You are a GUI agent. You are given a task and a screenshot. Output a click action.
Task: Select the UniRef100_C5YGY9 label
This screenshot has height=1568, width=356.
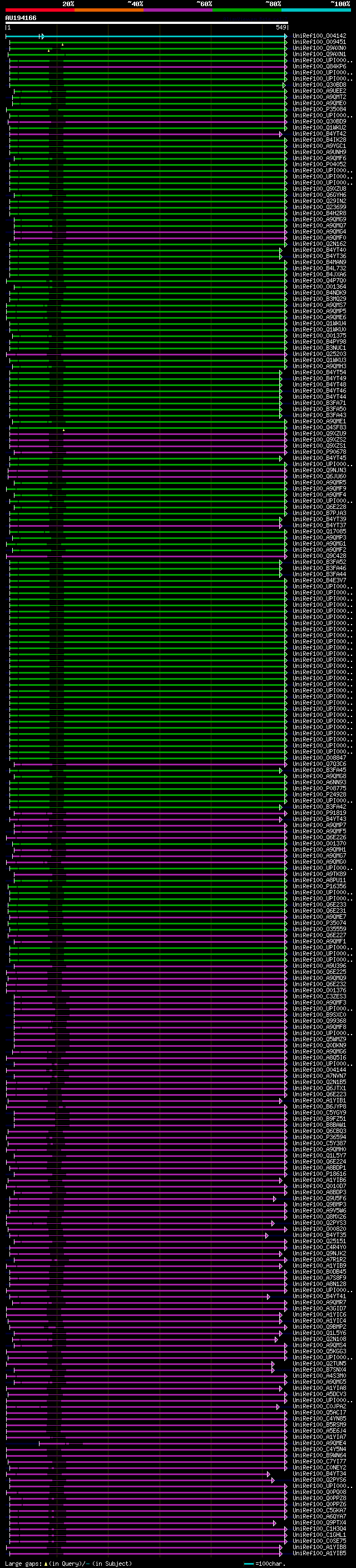pos(319,1112)
